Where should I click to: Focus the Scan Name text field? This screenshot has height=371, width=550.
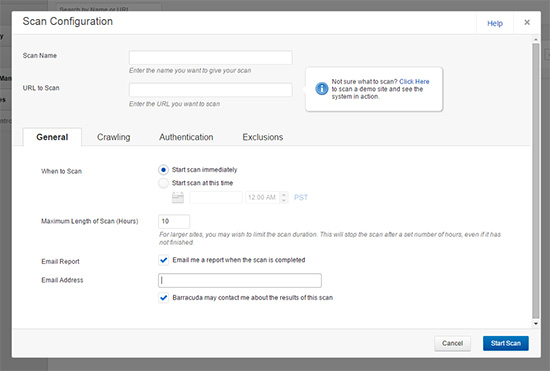tap(210, 58)
